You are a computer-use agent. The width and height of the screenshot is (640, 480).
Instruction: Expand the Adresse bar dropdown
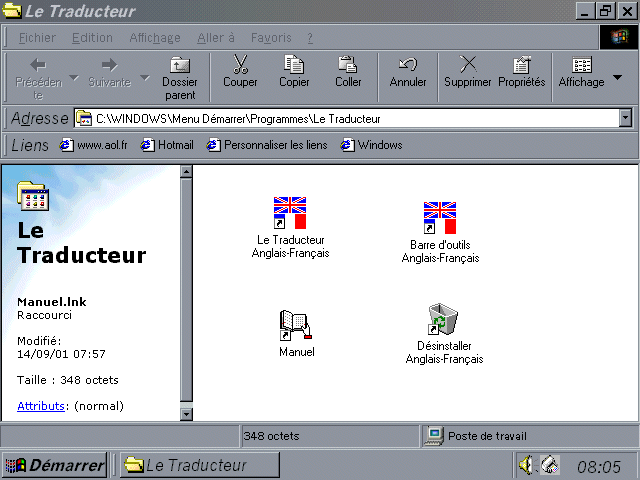(x=625, y=118)
